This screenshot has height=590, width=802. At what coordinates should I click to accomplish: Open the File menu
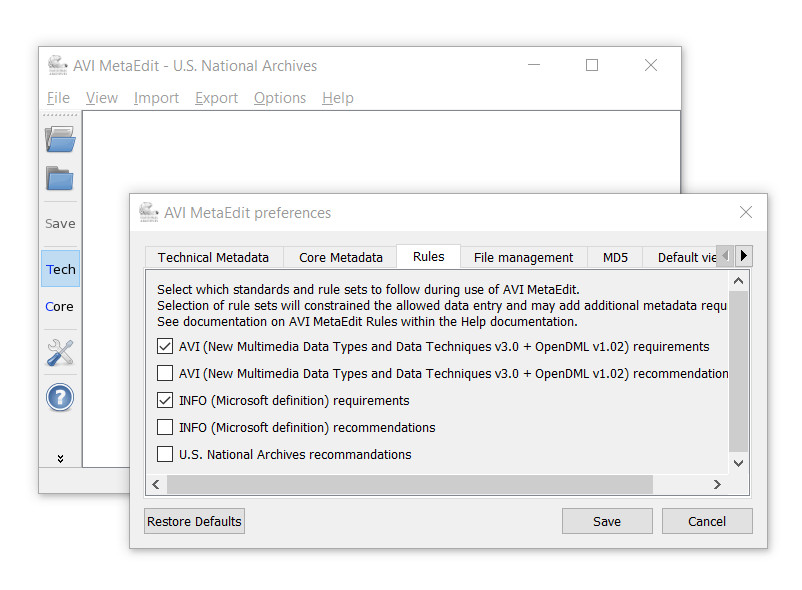point(58,98)
